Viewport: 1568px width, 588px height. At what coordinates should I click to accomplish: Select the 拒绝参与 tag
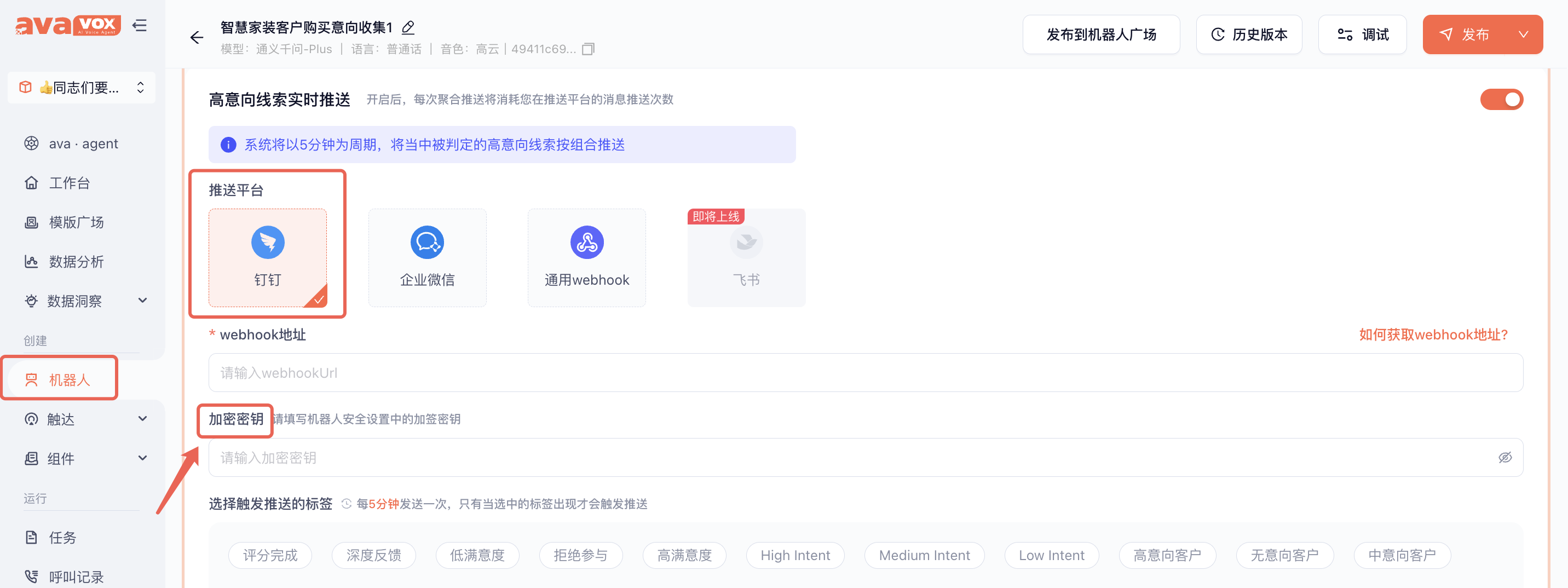coord(581,555)
